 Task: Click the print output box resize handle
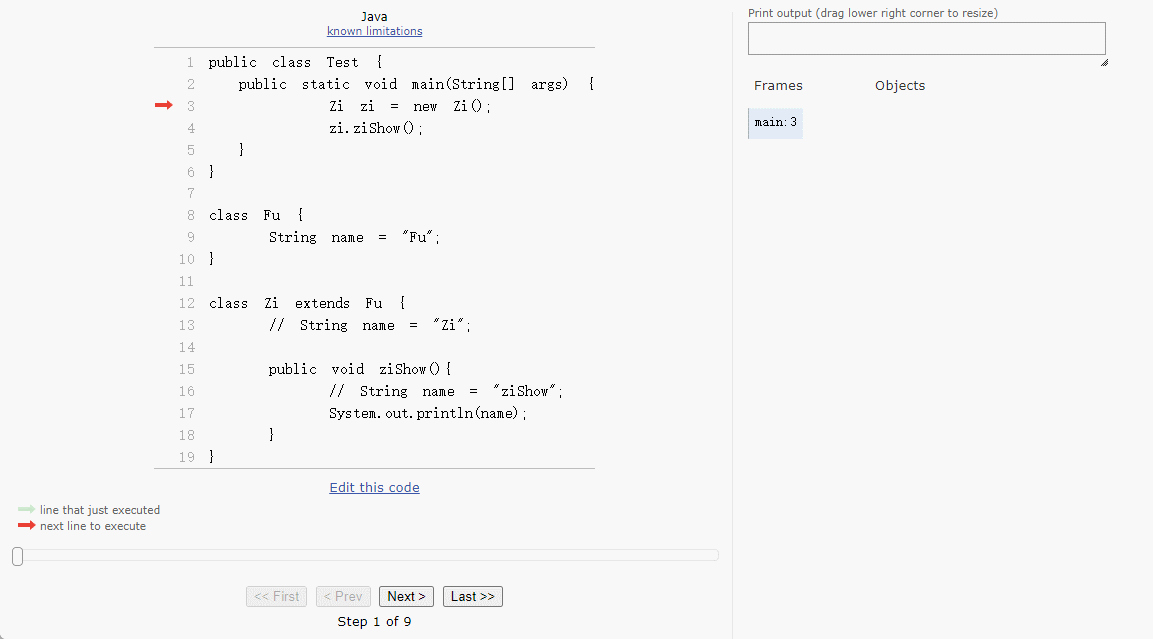[x=1103, y=62]
